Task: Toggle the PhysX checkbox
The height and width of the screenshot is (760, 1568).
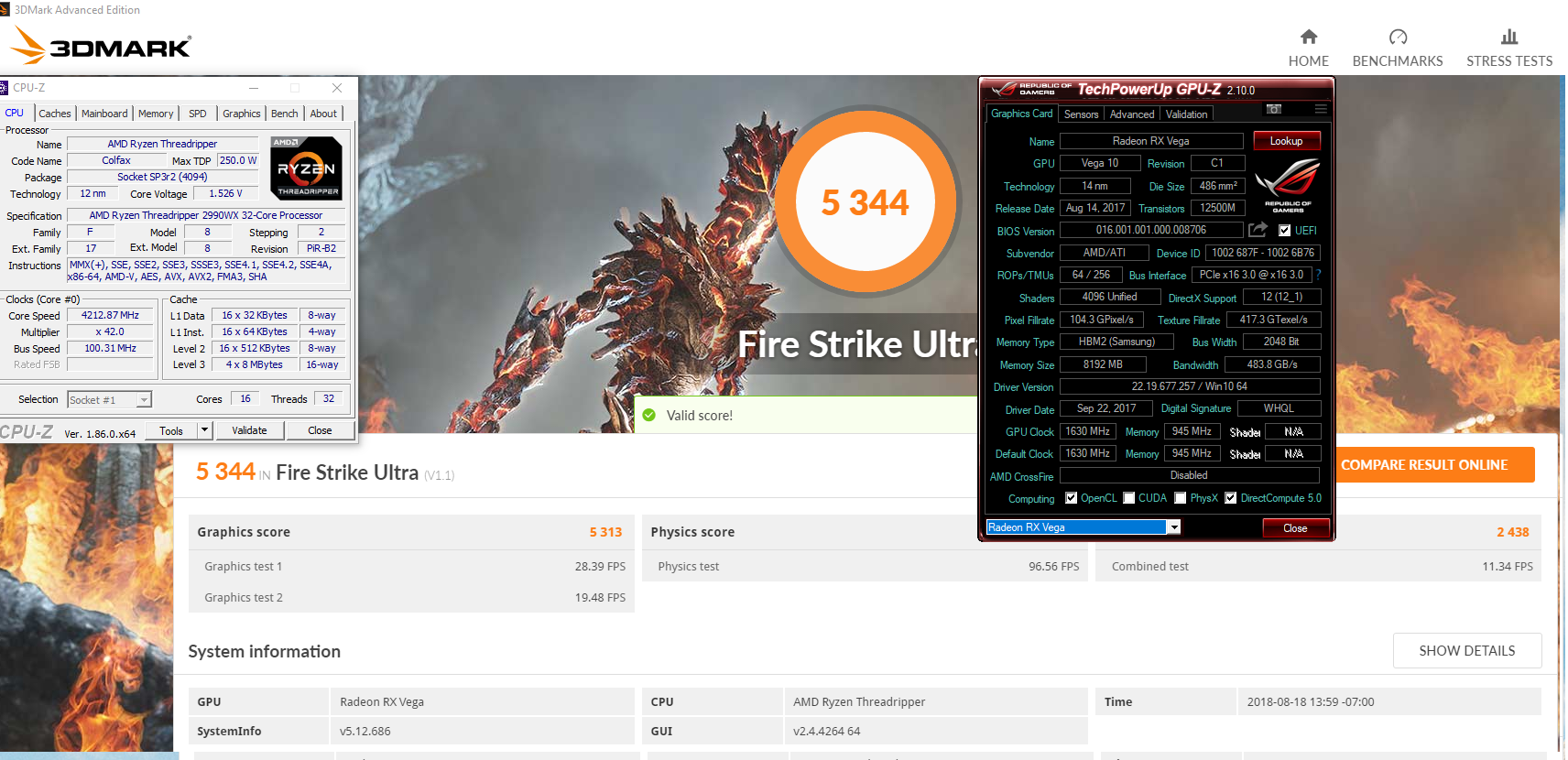Action: [1181, 498]
